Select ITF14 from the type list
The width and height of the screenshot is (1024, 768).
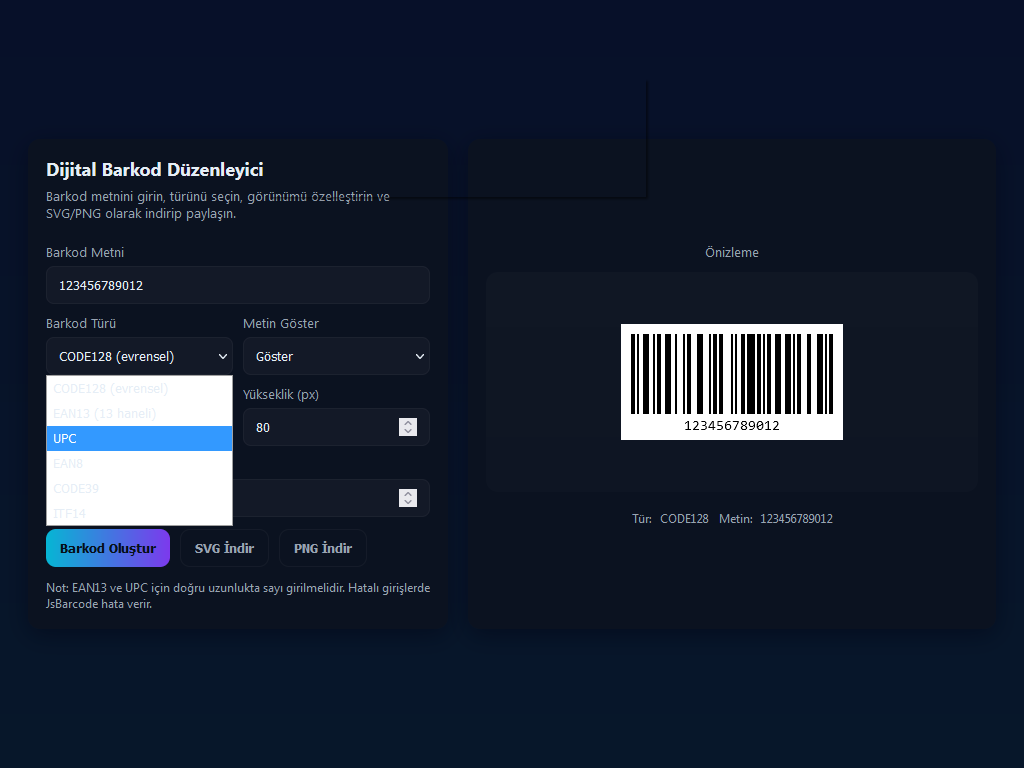[x=139, y=513]
